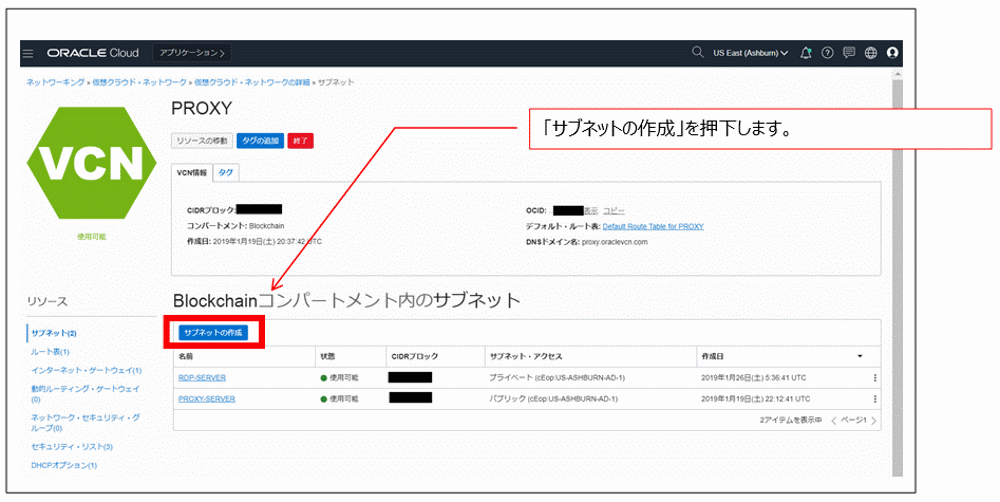The height and width of the screenshot is (502, 1000).
Task: Click the Oracle Cloud logo
Action: coord(92,53)
